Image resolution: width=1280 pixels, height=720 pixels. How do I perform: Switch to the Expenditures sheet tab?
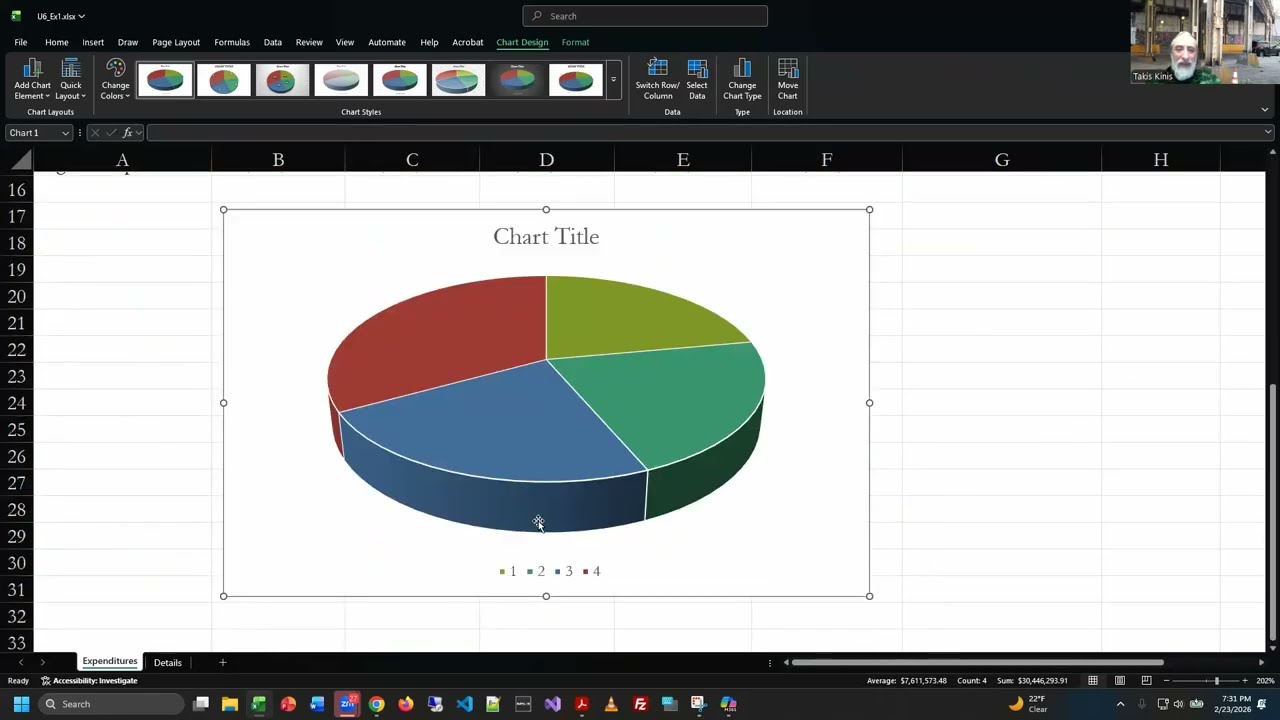pyautogui.click(x=110, y=662)
